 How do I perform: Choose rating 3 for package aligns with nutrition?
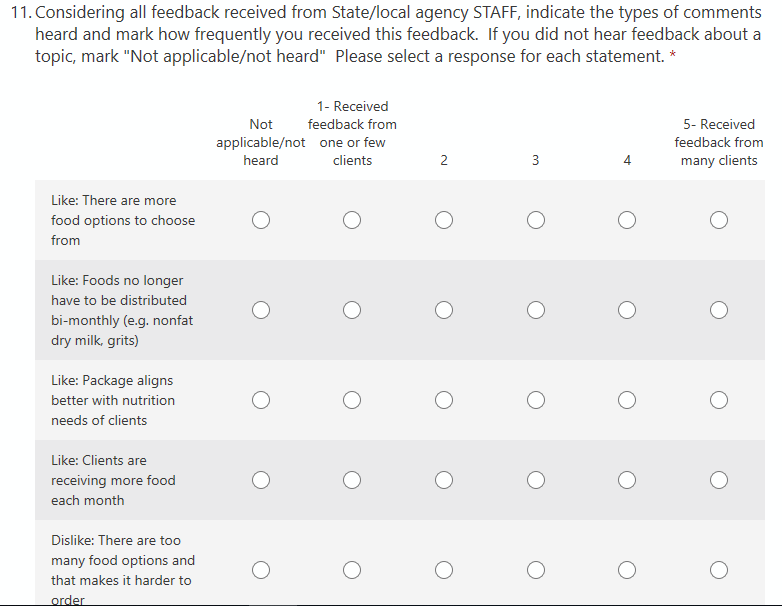[x=536, y=400]
